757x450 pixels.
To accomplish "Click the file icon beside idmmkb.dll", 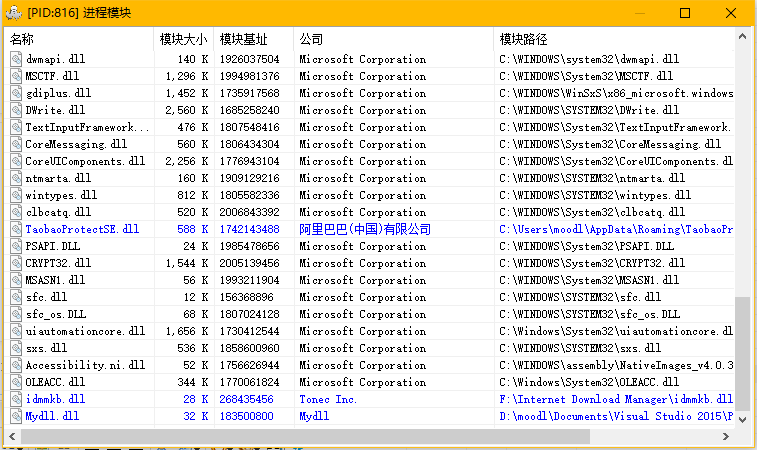I will pos(16,399).
